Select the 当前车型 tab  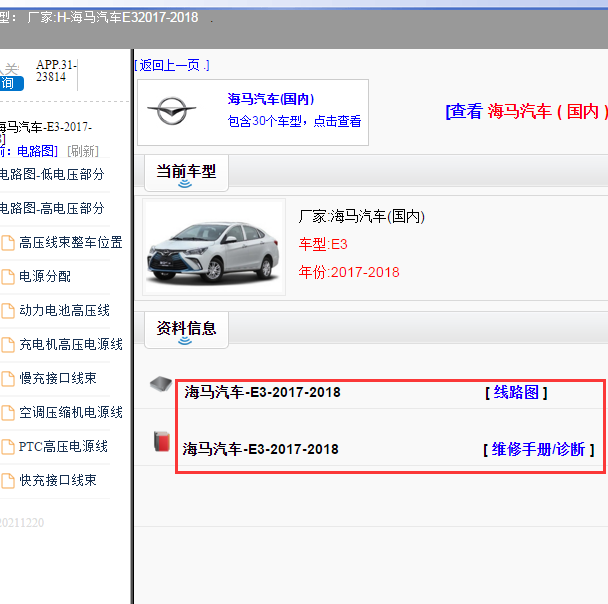click(x=186, y=172)
